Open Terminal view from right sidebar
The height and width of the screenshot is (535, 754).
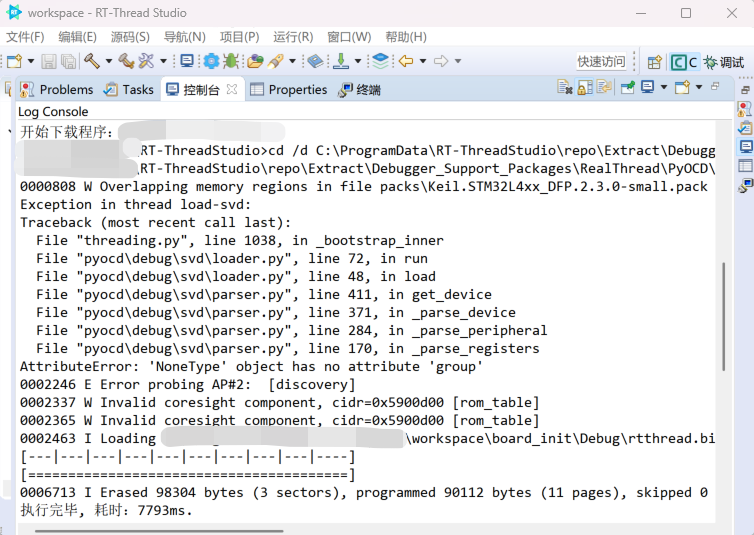(745, 185)
